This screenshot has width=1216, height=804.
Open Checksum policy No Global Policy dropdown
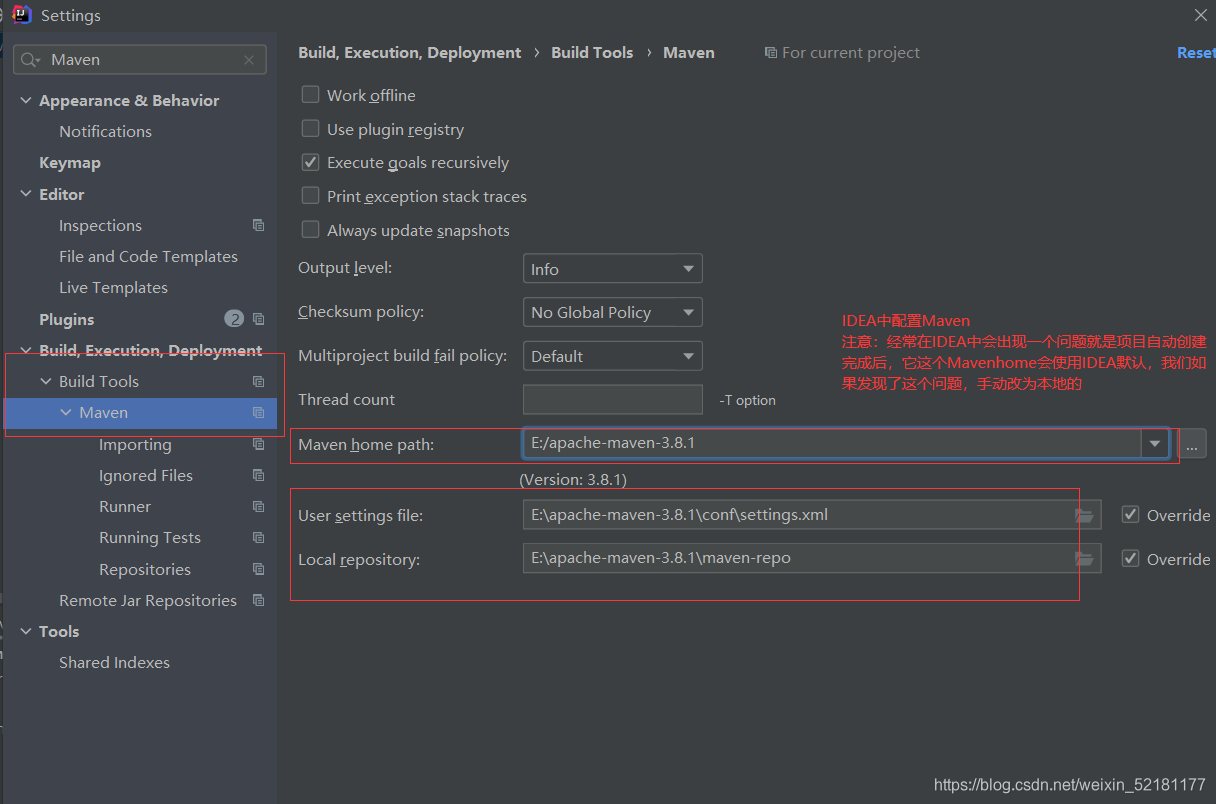point(612,312)
